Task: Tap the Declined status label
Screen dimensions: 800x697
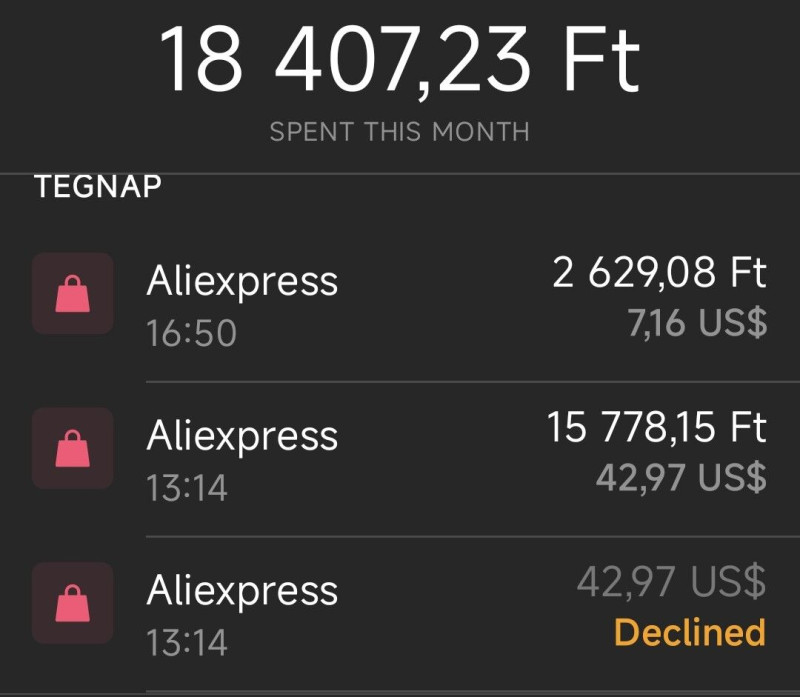Action: pyautogui.click(x=690, y=633)
